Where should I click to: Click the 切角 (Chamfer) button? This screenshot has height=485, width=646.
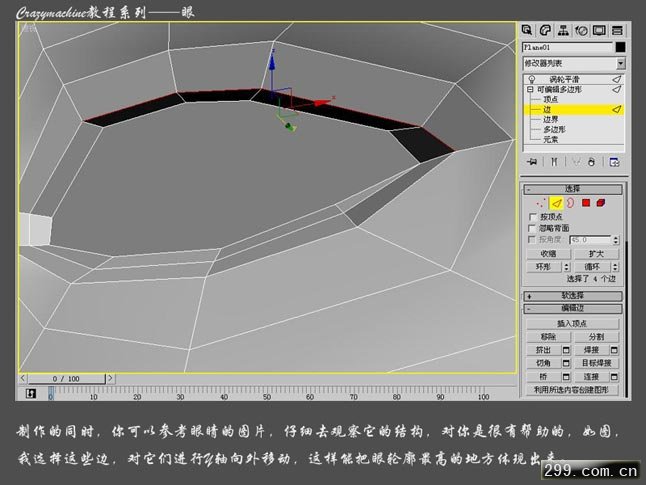(544, 363)
